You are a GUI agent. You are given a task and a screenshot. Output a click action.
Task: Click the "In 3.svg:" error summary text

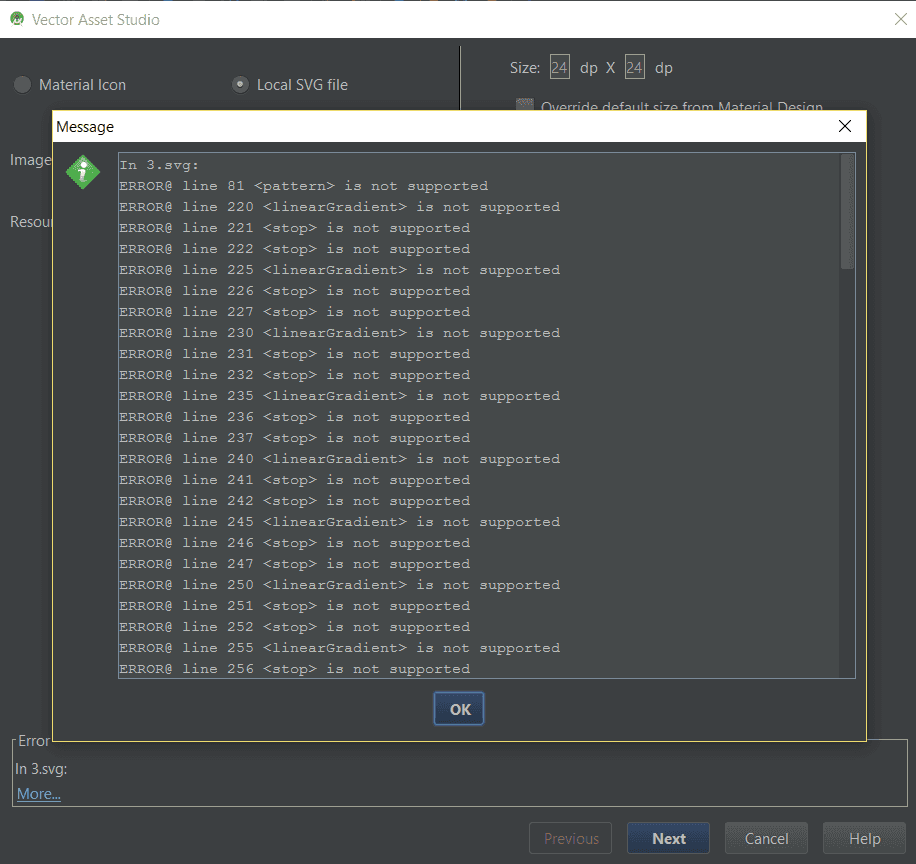coord(40,768)
